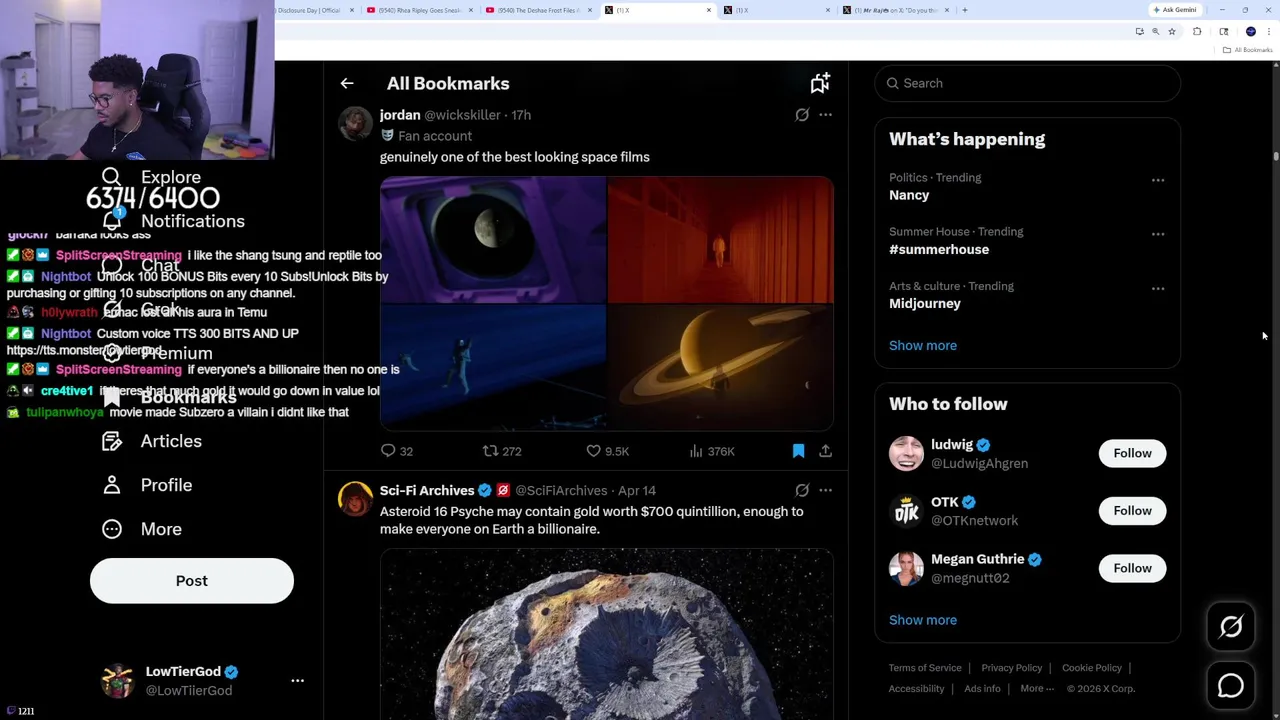
Task: Open the #summerhouse trending topic
Action: coord(939,249)
